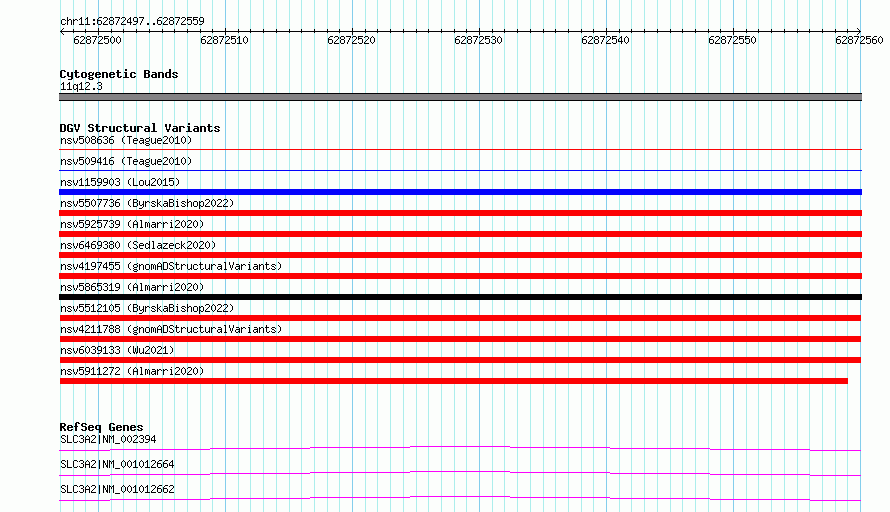Select variant label nsv6039133 (Wu2021)
890x512 pixels.
pos(117,350)
